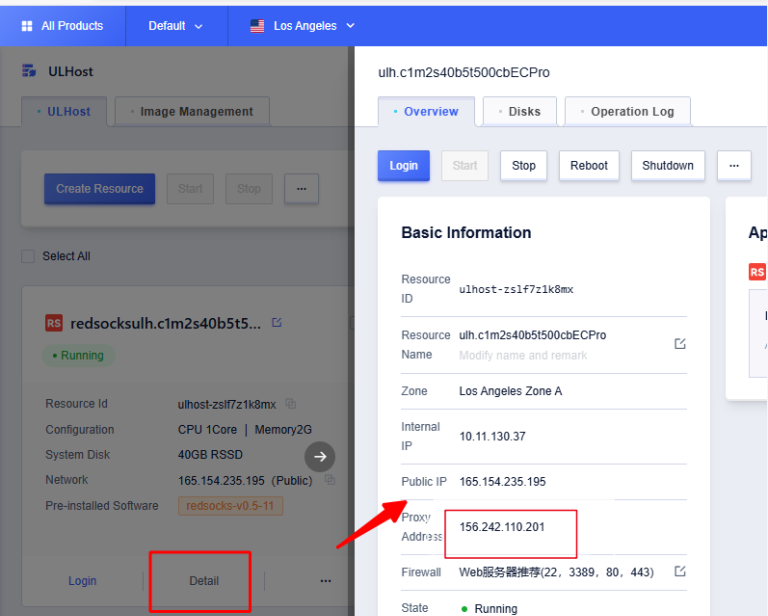Expand the Default project dropdown
Viewport: 768px width, 616px height.
pos(175,26)
